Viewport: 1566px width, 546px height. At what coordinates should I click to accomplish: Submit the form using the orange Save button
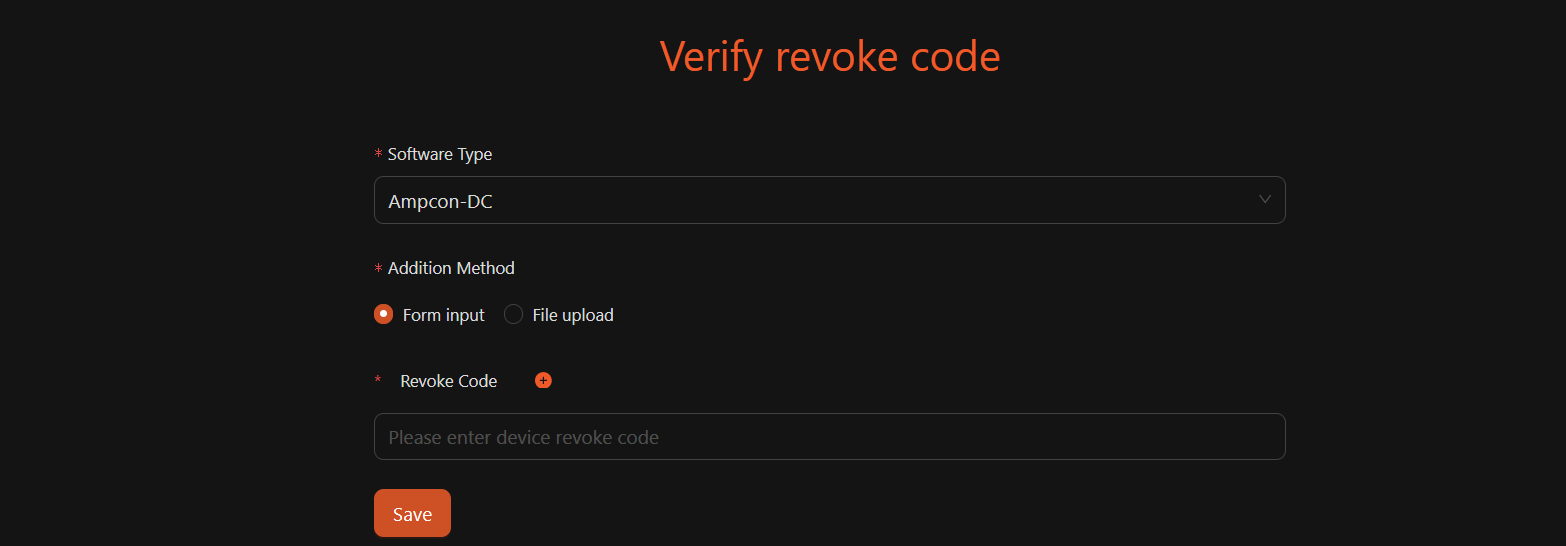(x=412, y=513)
